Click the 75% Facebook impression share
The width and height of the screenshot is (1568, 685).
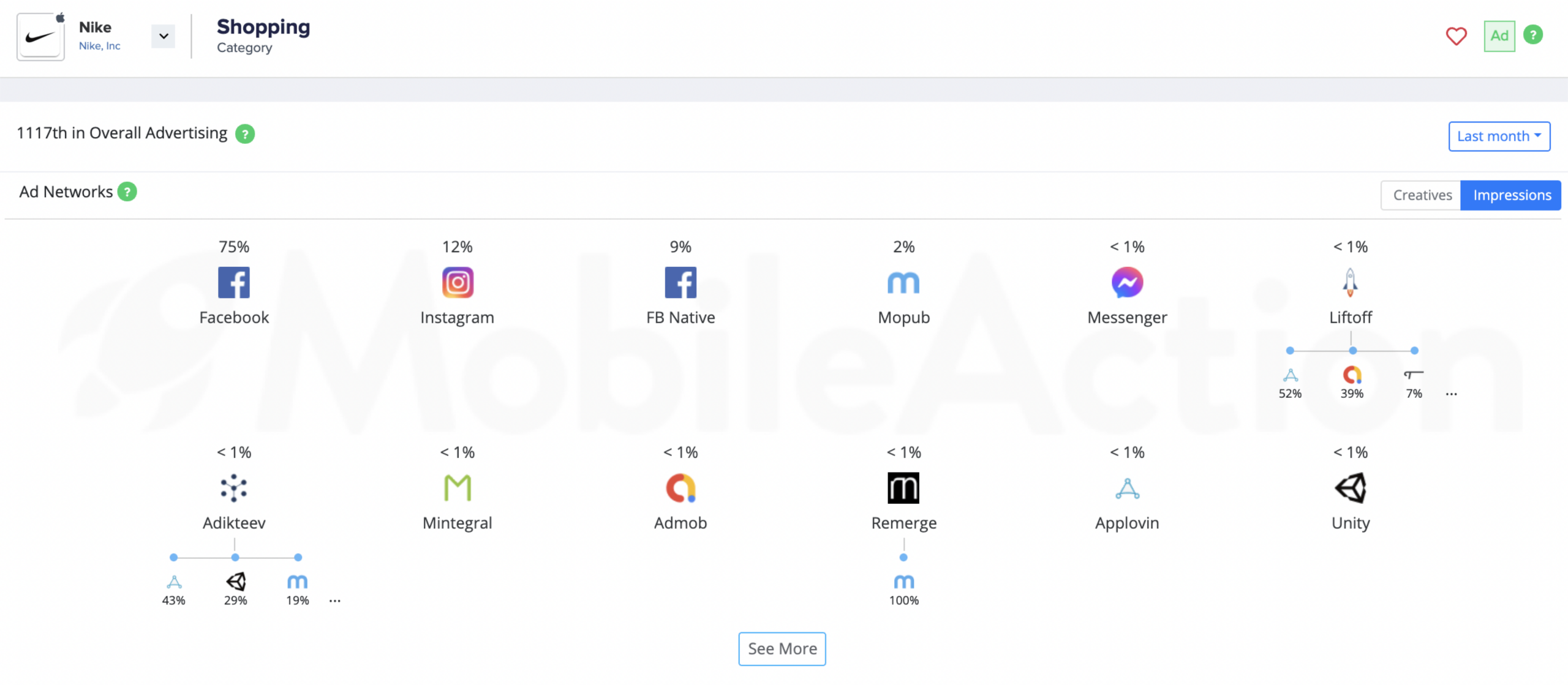pos(234,247)
